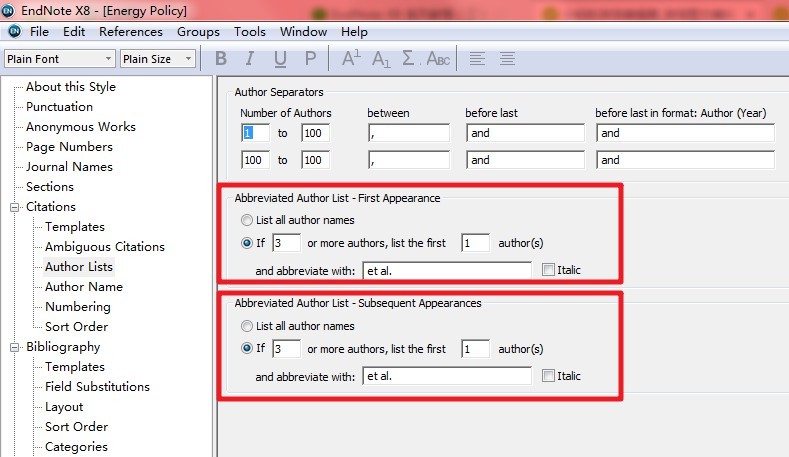Click the EndNote title bar app icon

click(x=8, y=10)
